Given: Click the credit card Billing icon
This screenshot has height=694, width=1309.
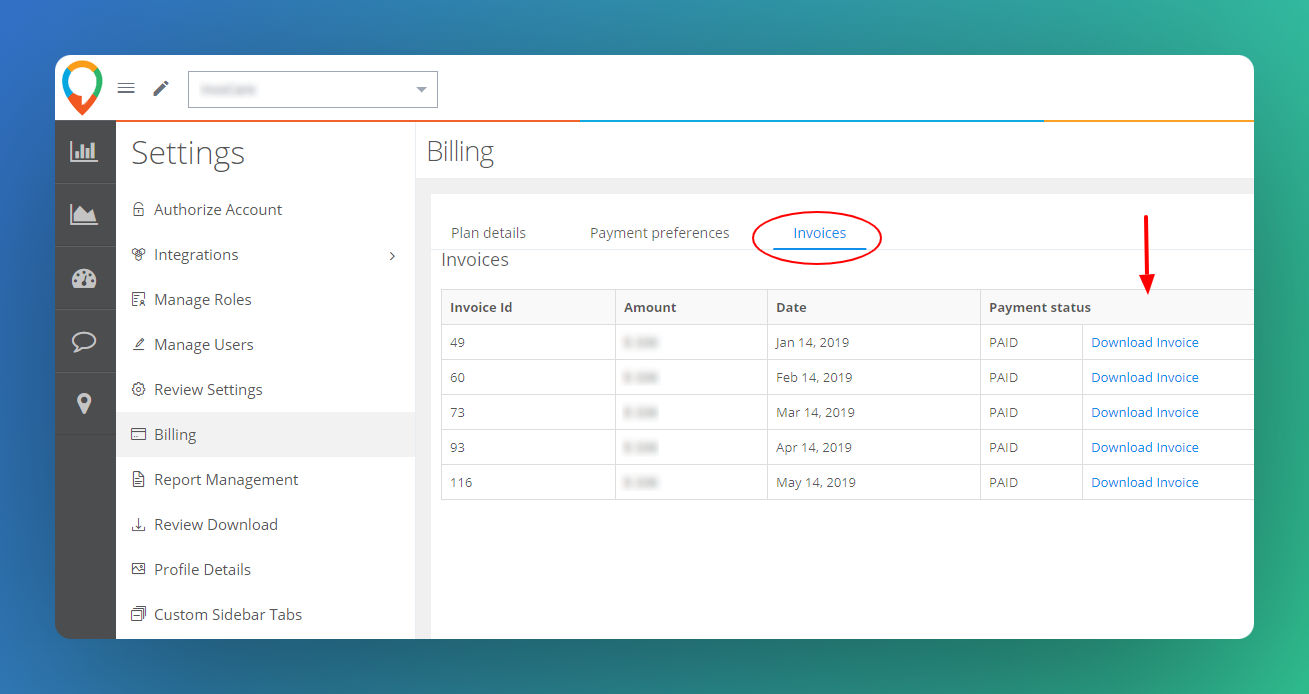Looking at the screenshot, I should click(139, 434).
